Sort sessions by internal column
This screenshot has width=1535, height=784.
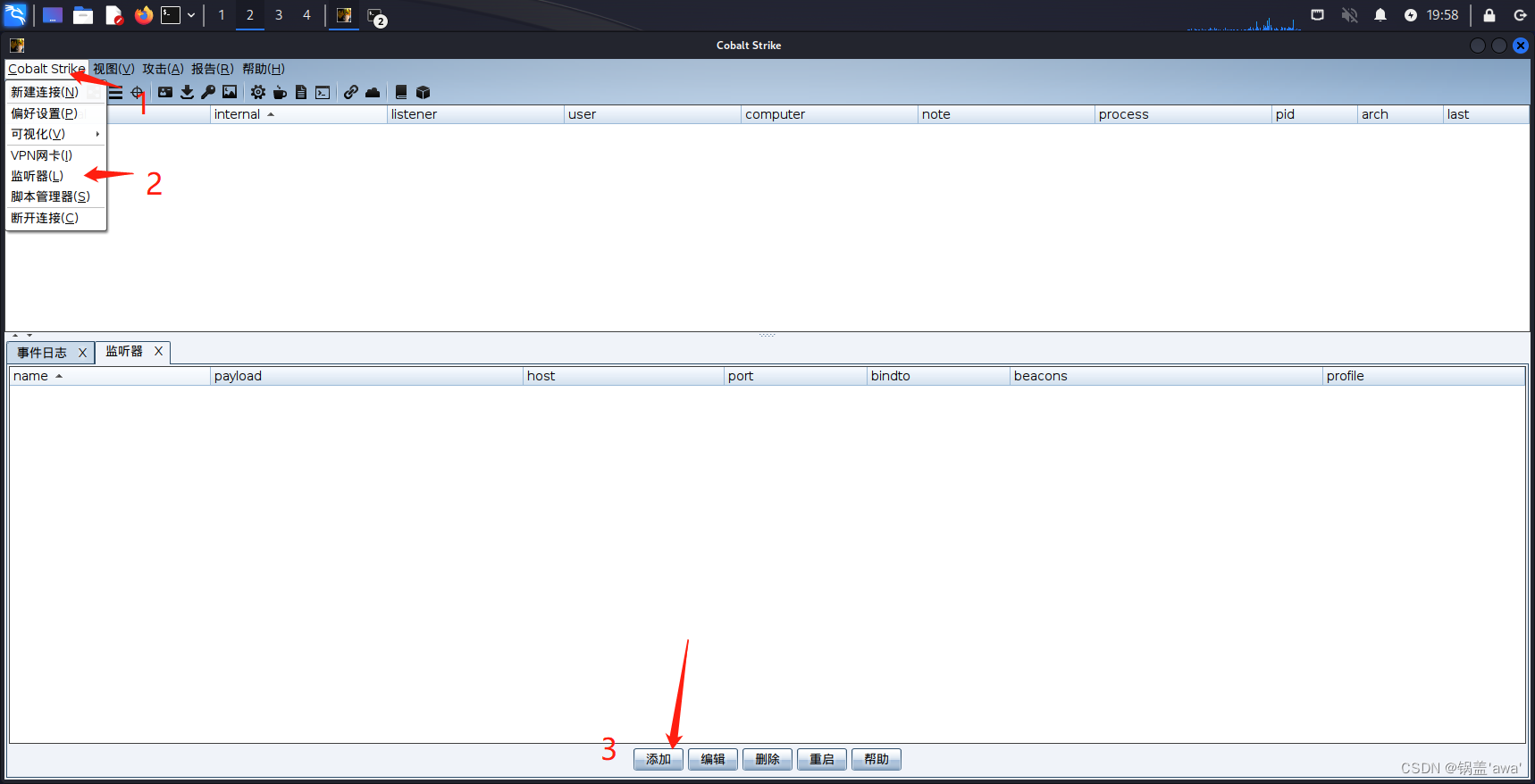tap(298, 114)
